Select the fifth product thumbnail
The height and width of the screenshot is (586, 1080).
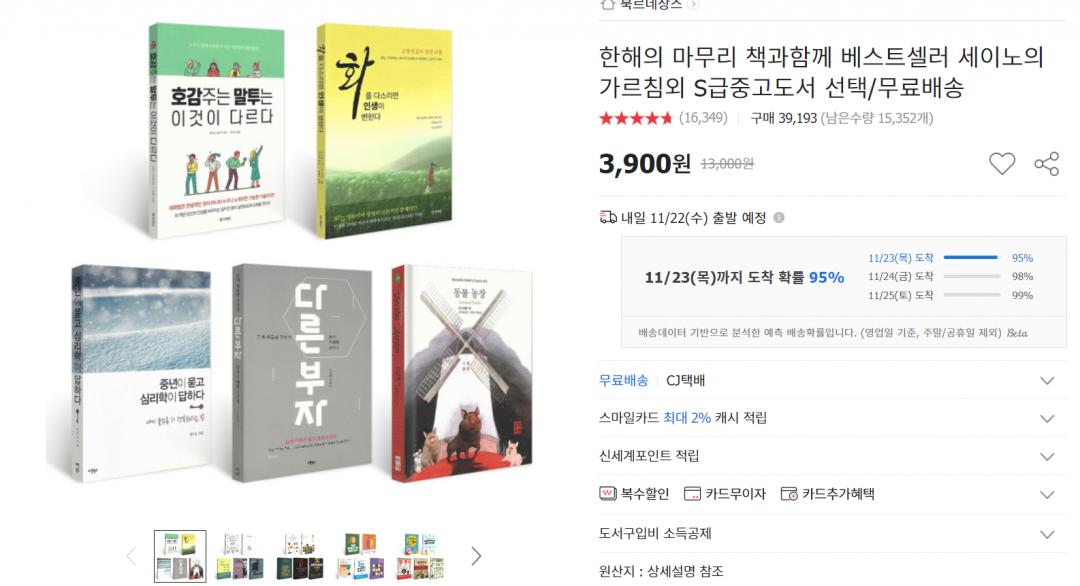tap(420, 556)
